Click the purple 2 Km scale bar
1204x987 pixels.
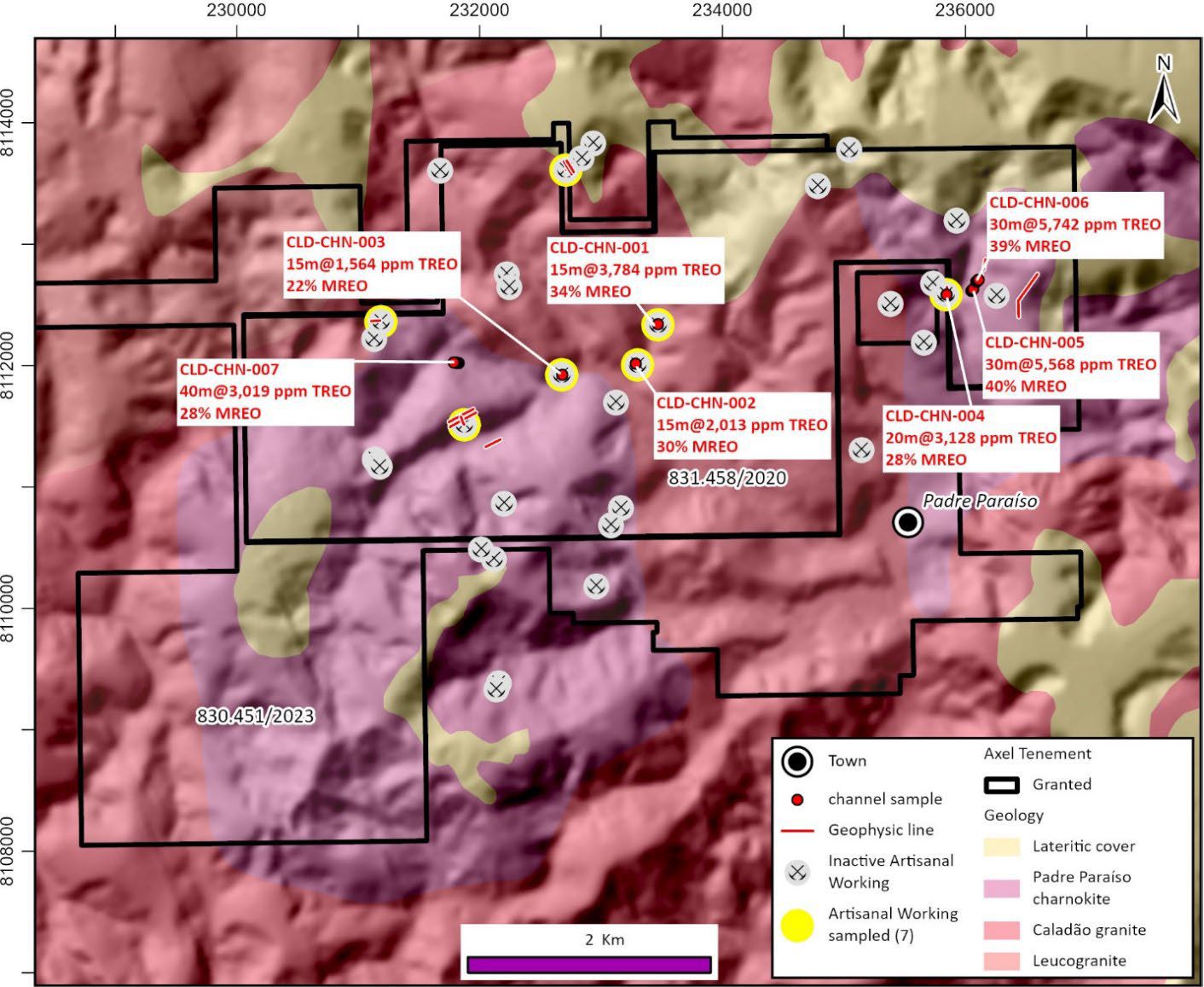(588, 965)
